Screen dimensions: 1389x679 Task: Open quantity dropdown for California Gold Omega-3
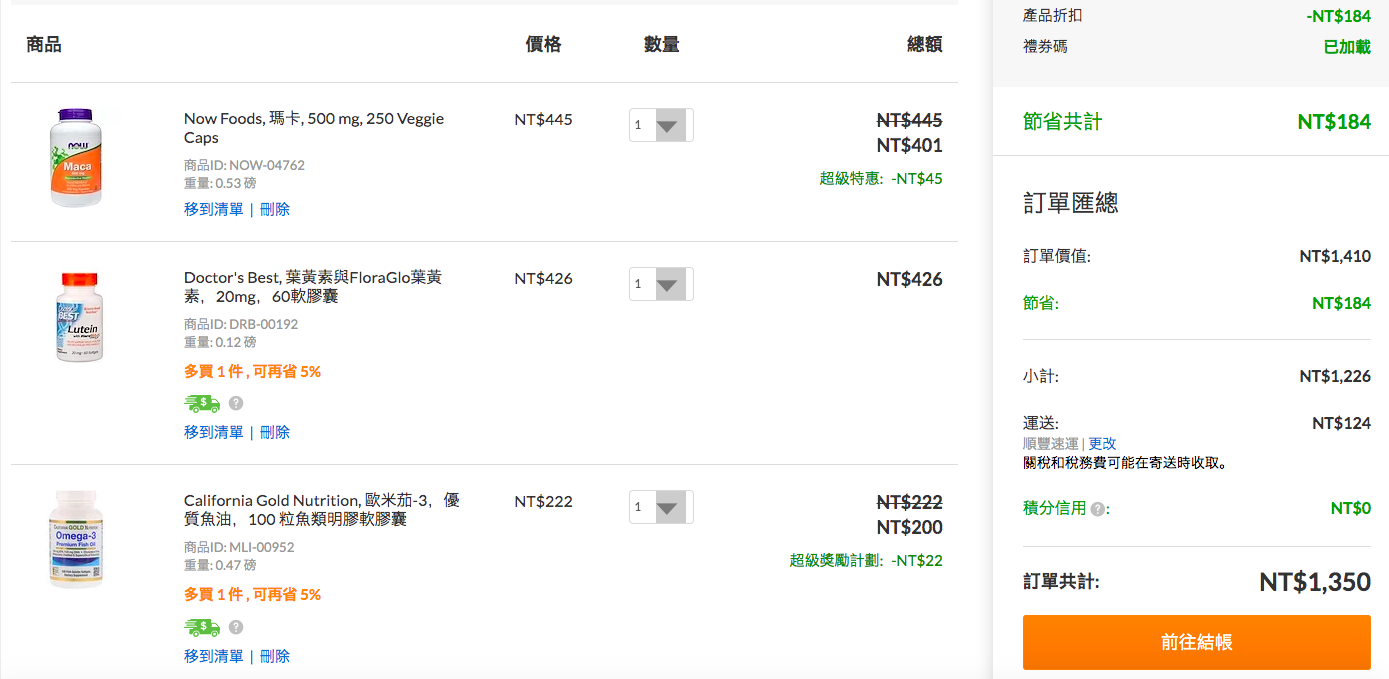coord(661,507)
